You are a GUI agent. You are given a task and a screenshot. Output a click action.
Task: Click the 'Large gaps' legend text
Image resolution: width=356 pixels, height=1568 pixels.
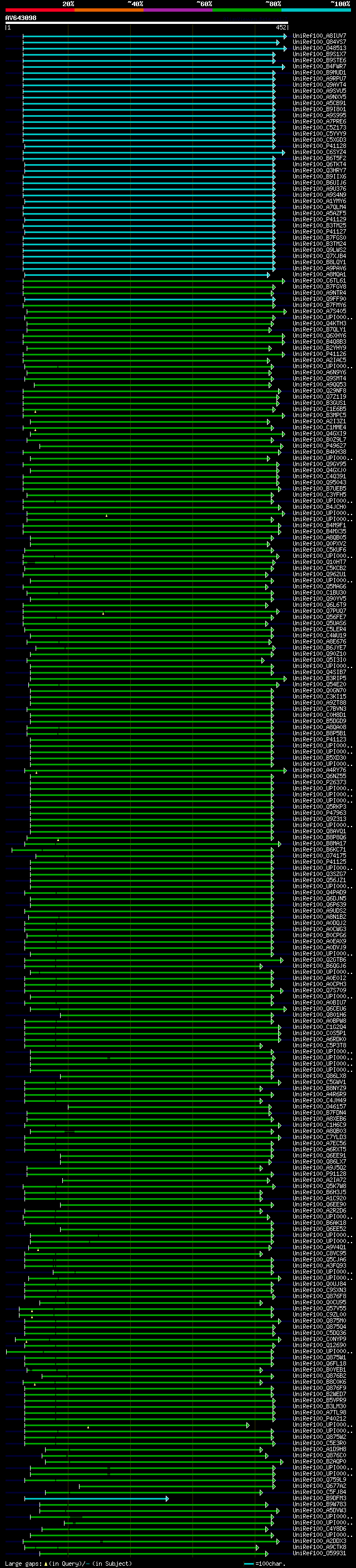[x=23, y=1563]
